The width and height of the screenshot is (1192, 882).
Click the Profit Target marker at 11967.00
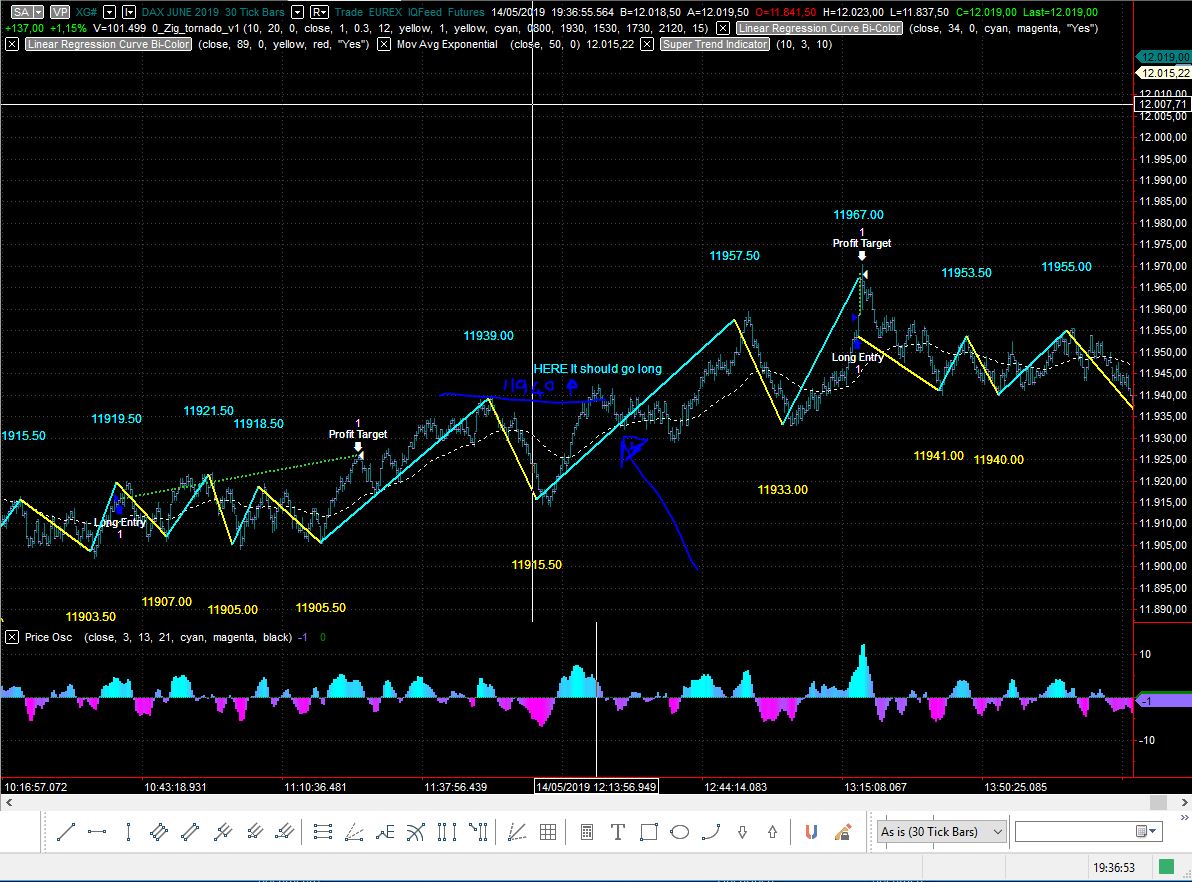[x=861, y=243]
